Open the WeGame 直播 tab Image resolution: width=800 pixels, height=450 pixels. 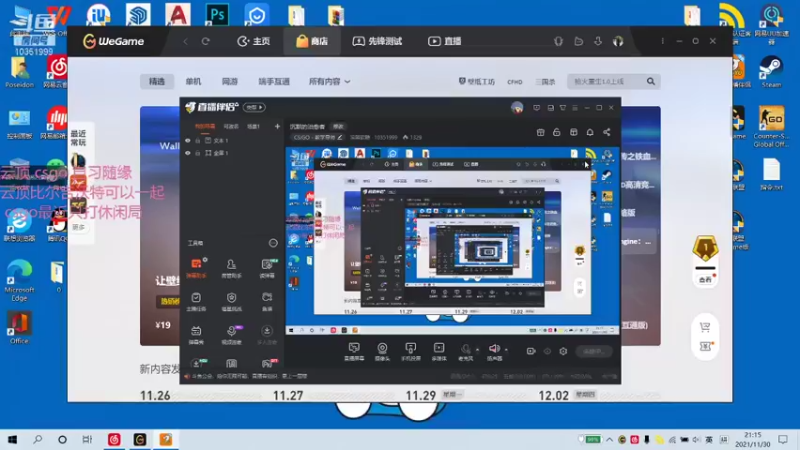444,41
